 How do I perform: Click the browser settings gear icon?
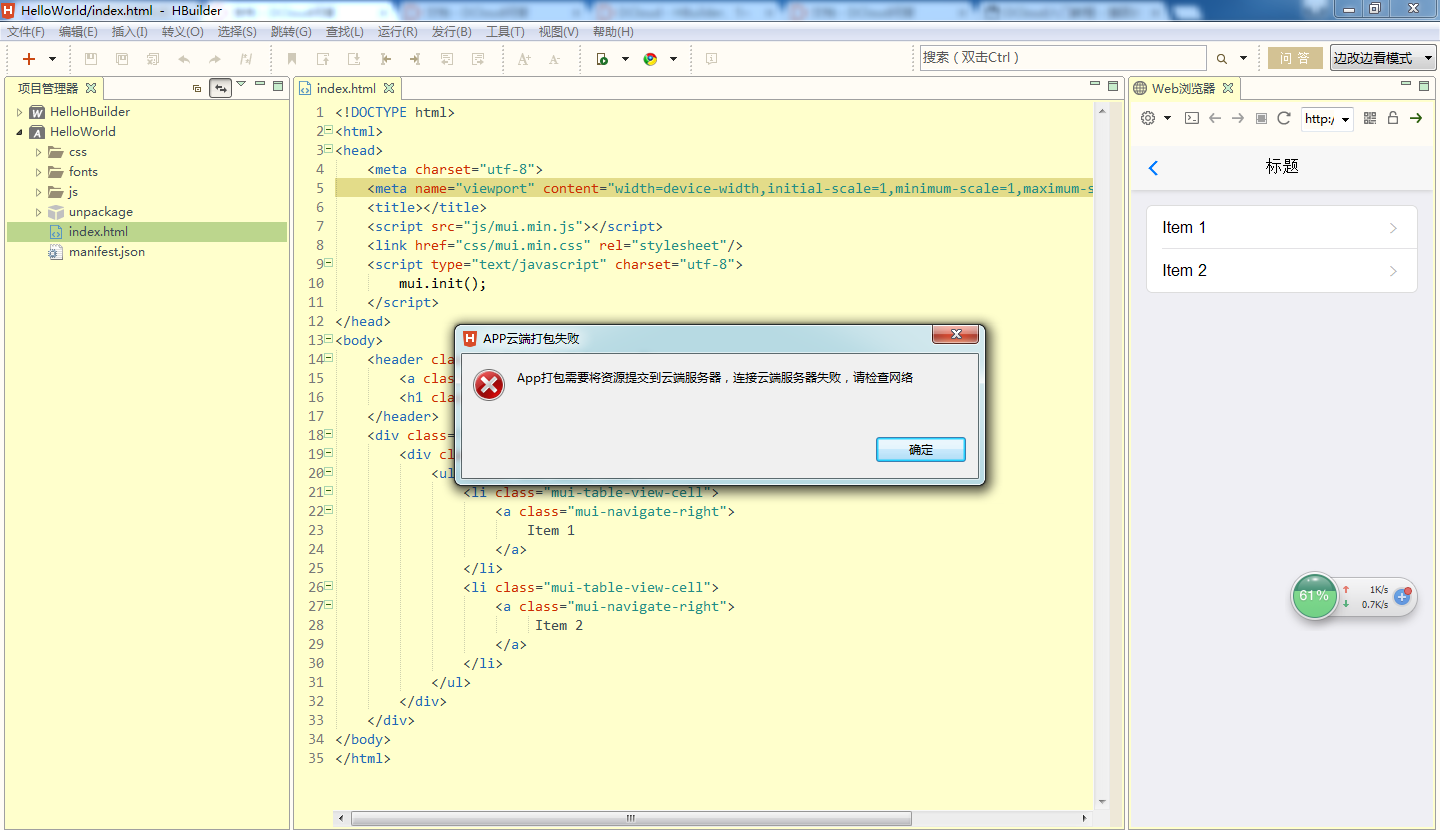click(1148, 118)
